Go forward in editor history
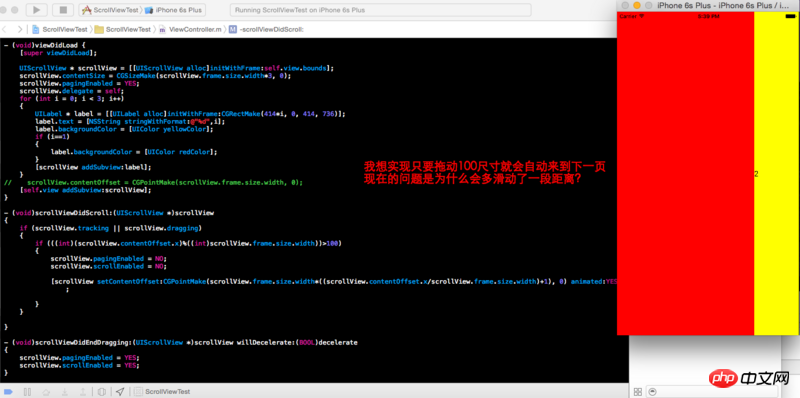This screenshot has height=398, width=800. pyautogui.click(x=20, y=30)
